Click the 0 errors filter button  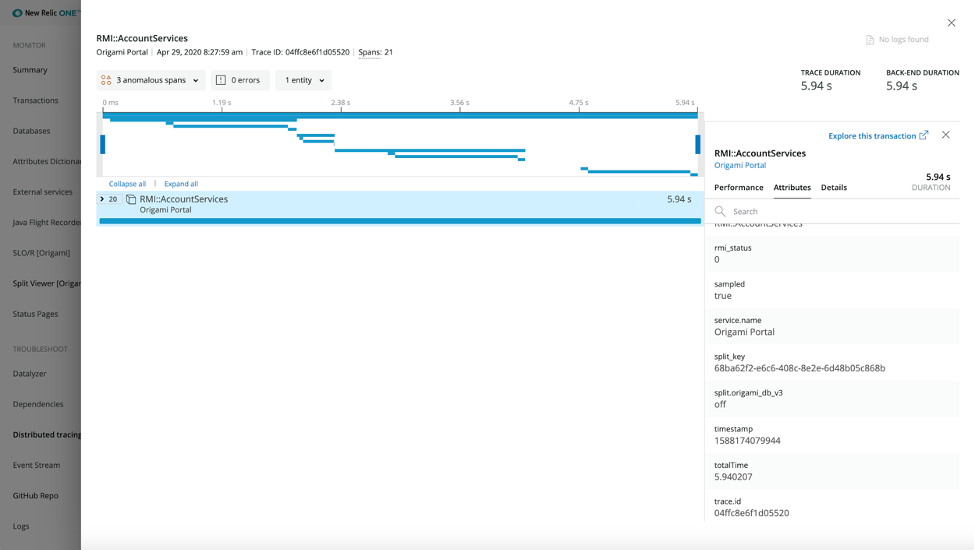click(240, 80)
